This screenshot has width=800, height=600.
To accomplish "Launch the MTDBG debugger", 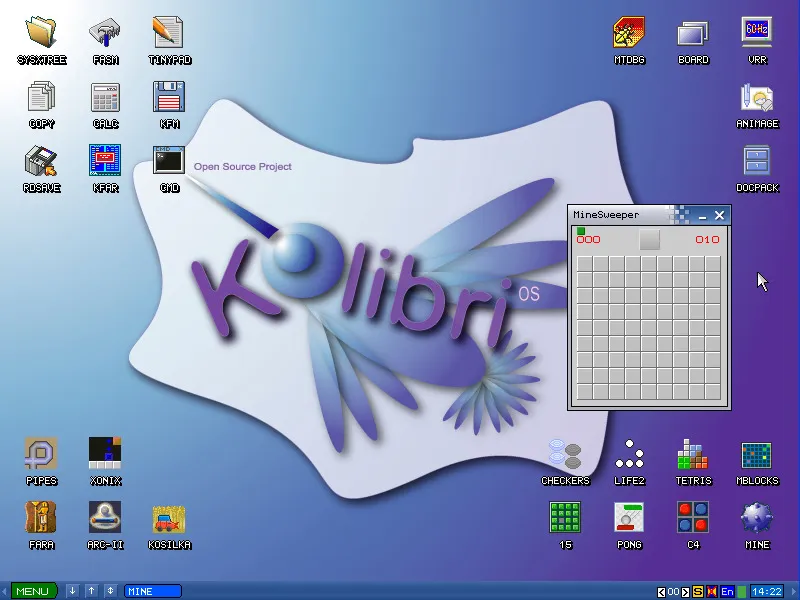I will tap(629, 32).
